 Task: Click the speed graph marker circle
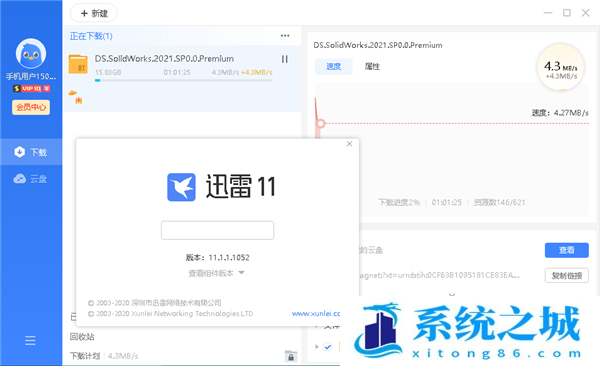coord(321,123)
